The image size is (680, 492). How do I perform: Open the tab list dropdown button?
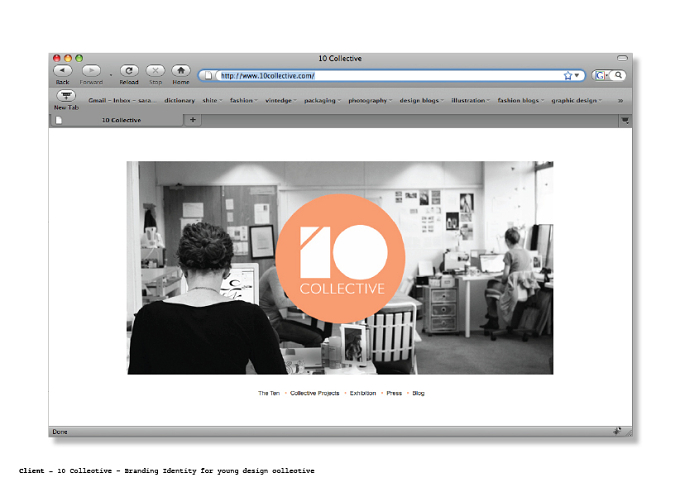(625, 120)
